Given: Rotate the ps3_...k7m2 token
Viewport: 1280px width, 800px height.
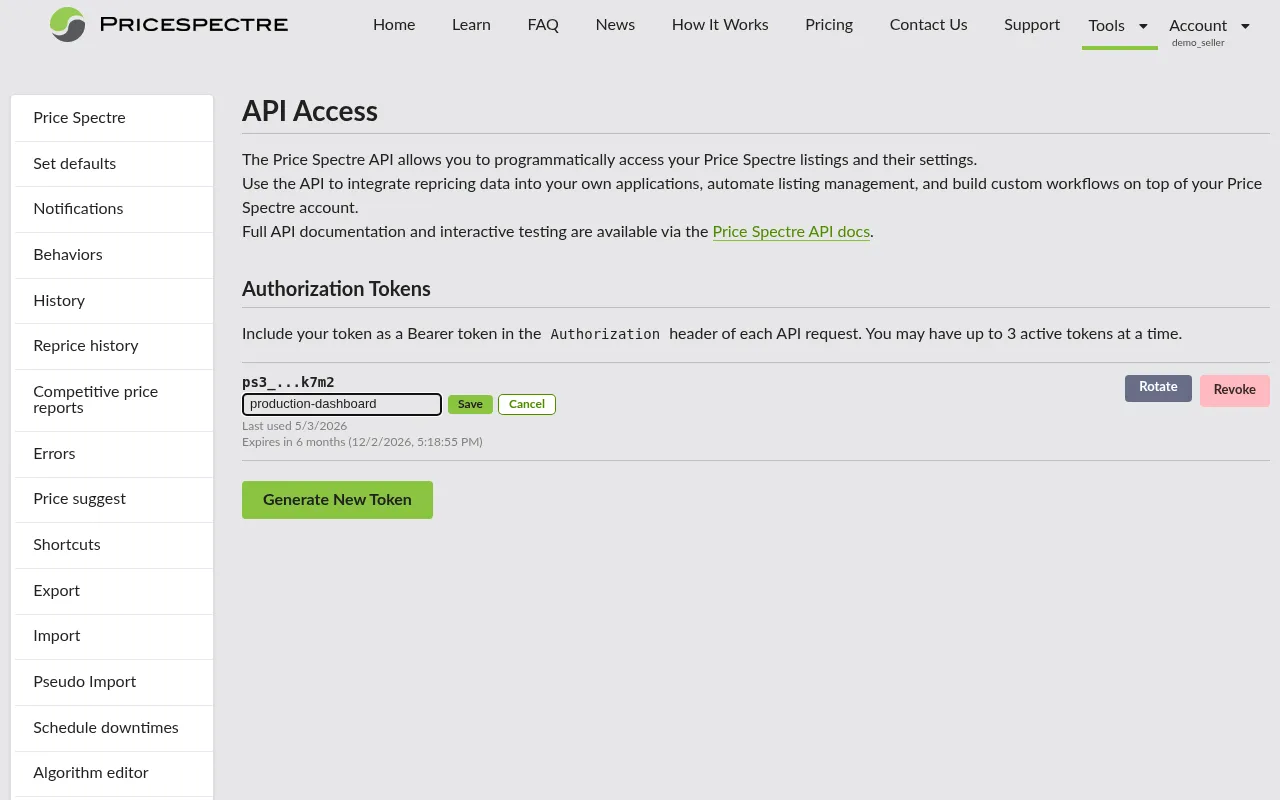Looking at the screenshot, I should pos(1158,388).
